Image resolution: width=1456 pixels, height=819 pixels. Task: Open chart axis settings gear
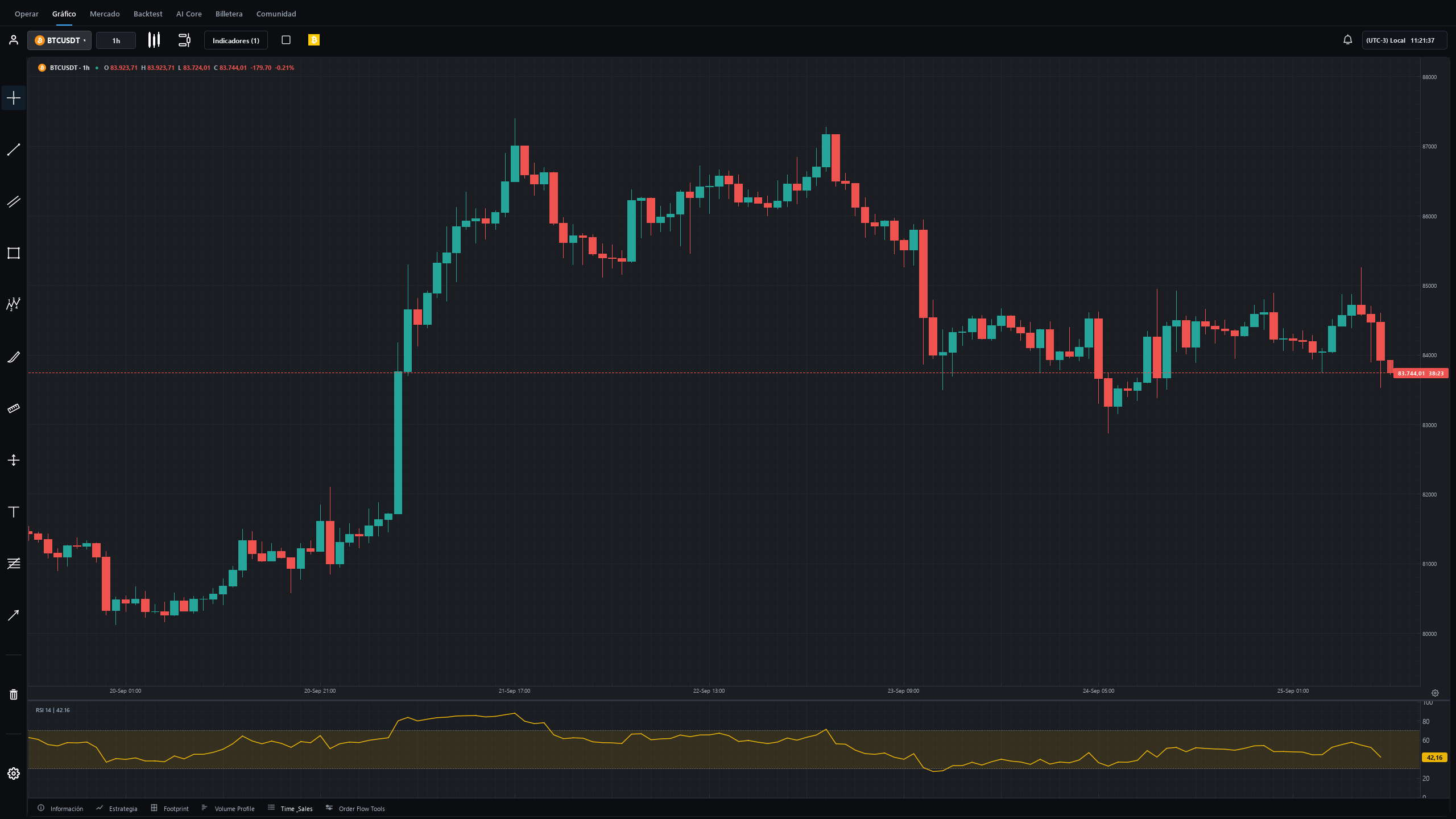click(1435, 693)
